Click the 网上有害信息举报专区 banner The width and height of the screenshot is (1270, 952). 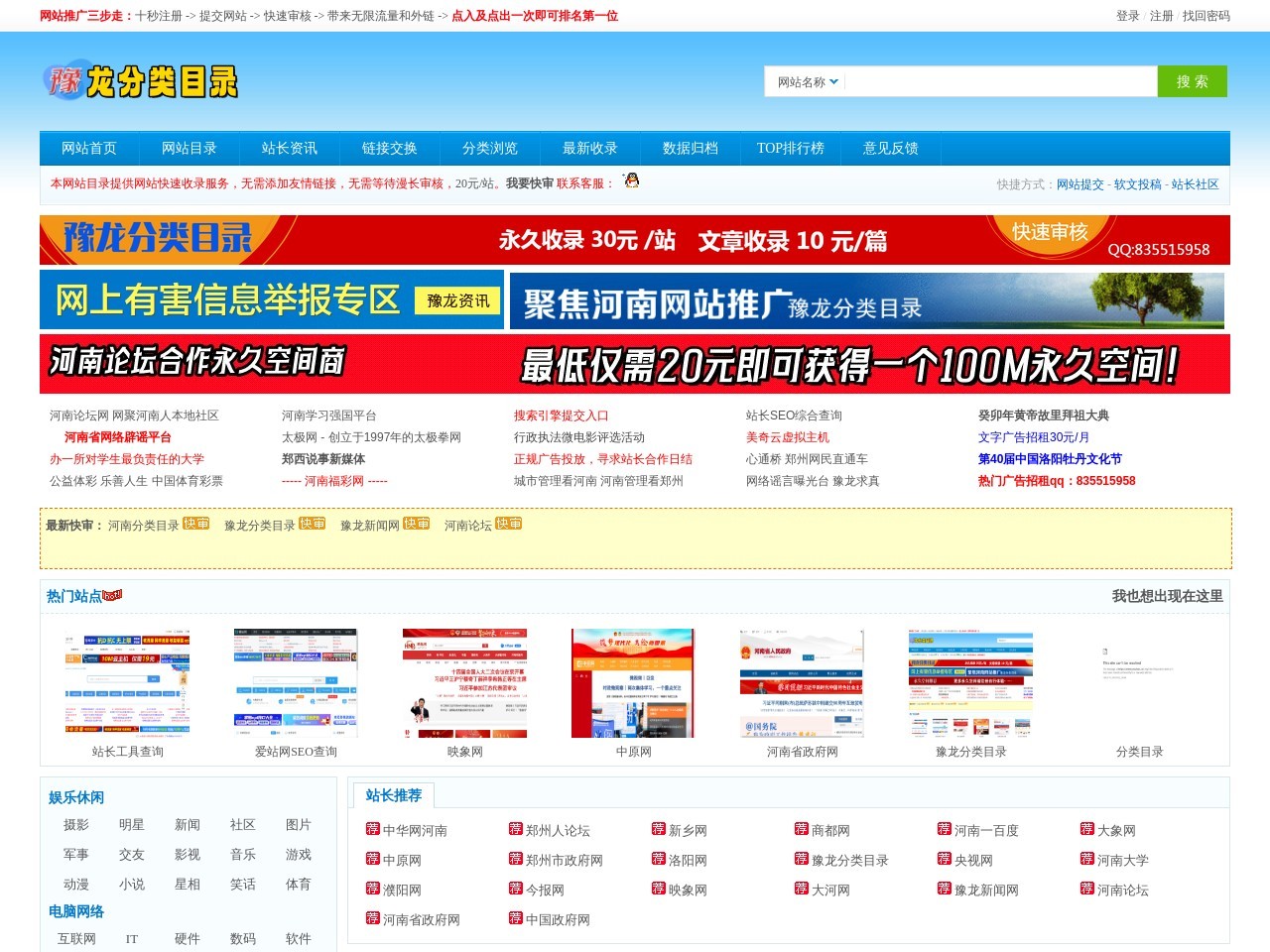coord(271,299)
